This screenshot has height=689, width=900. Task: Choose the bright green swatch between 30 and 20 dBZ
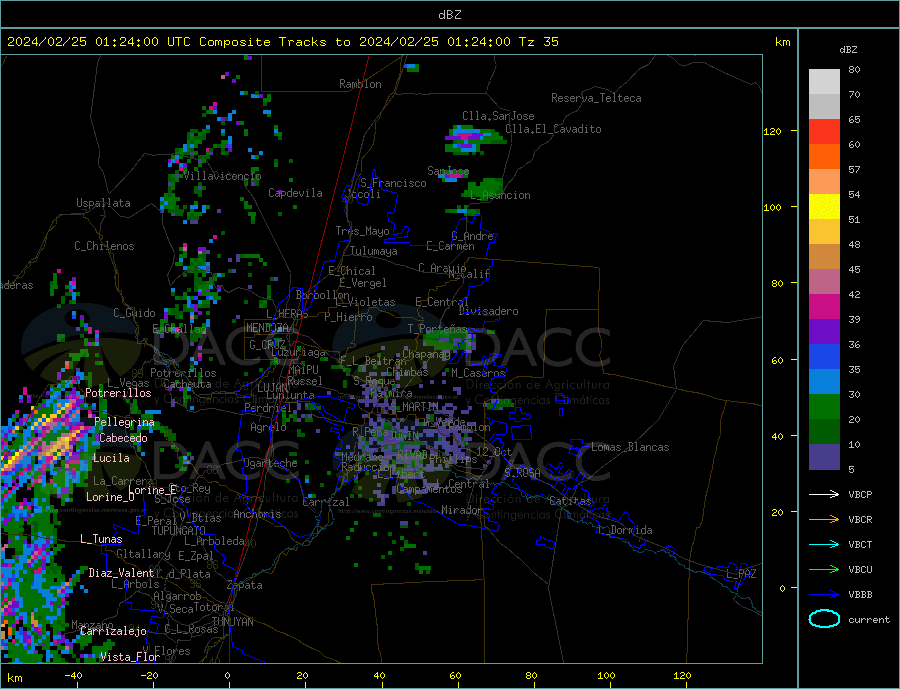824,407
